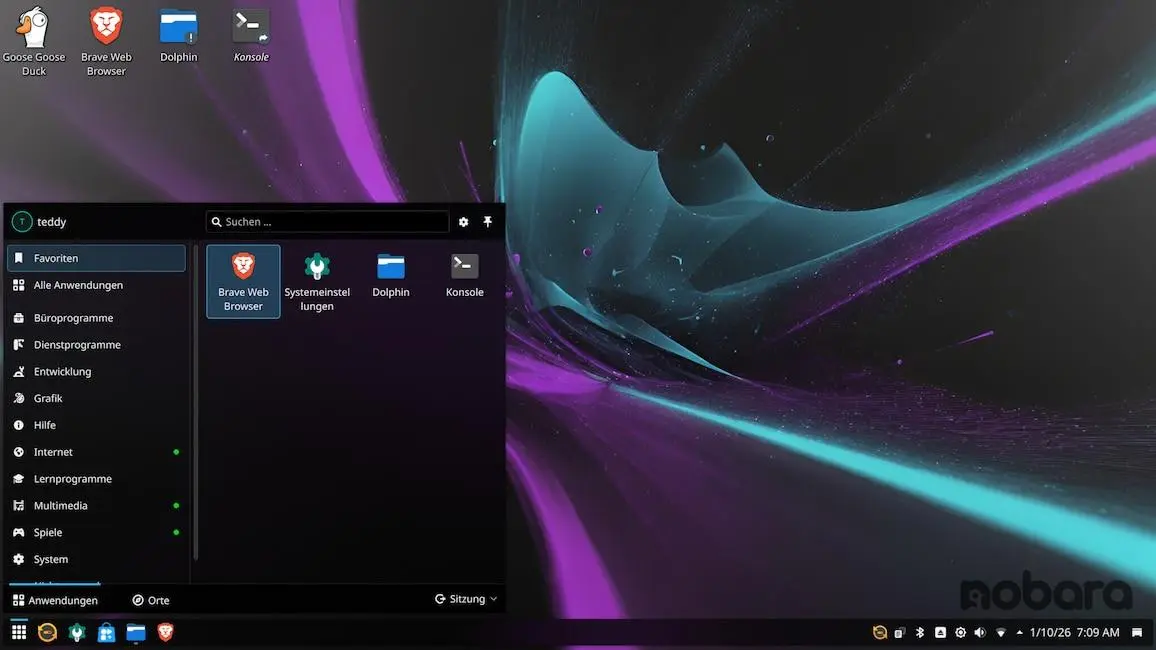The height and width of the screenshot is (650, 1156).
Task: Open Entwicklung category
Action: pyautogui.click(x=96, y=371)
